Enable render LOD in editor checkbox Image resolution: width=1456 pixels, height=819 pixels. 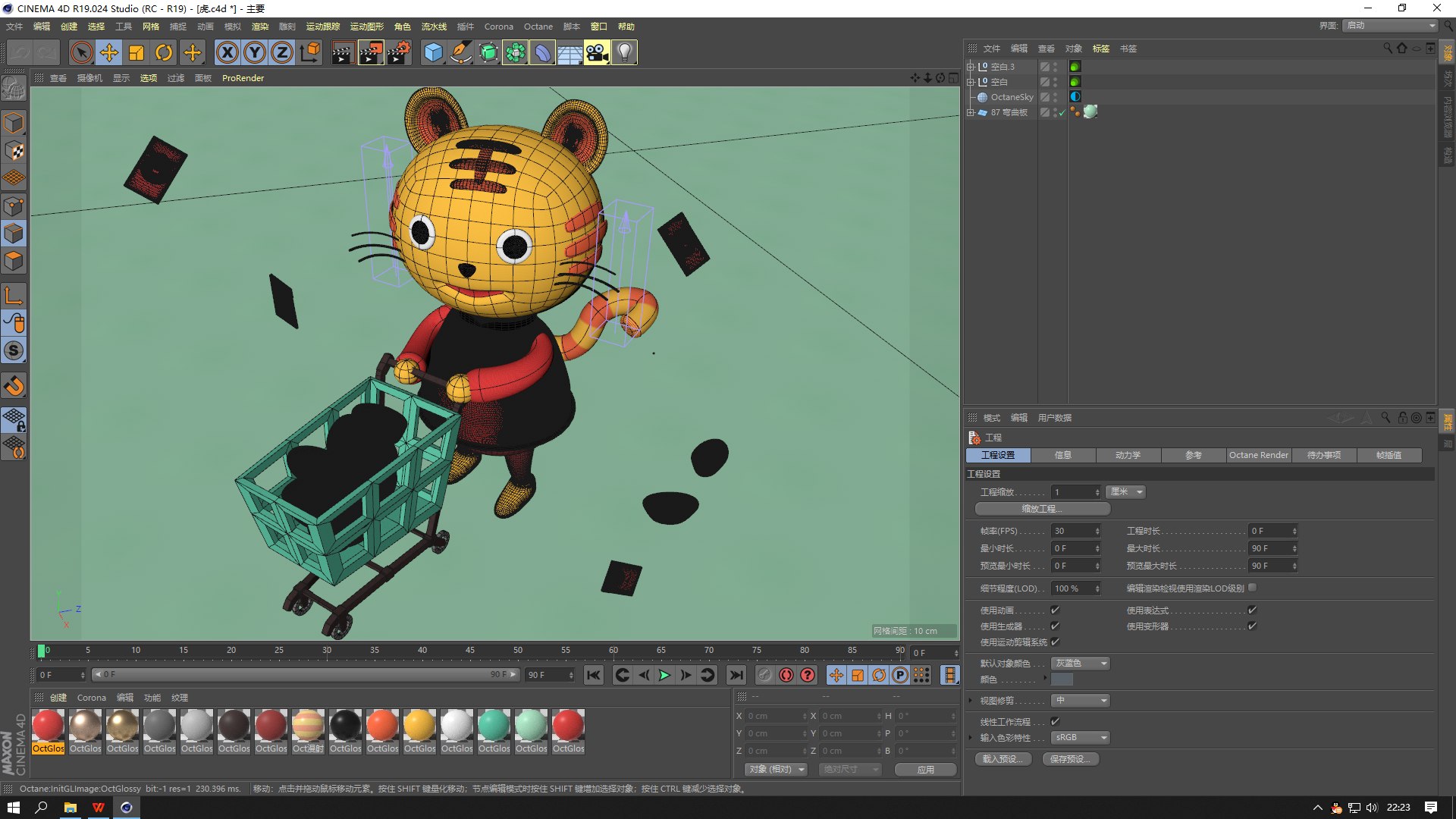pyautogui.click(x=1252, y=587)
